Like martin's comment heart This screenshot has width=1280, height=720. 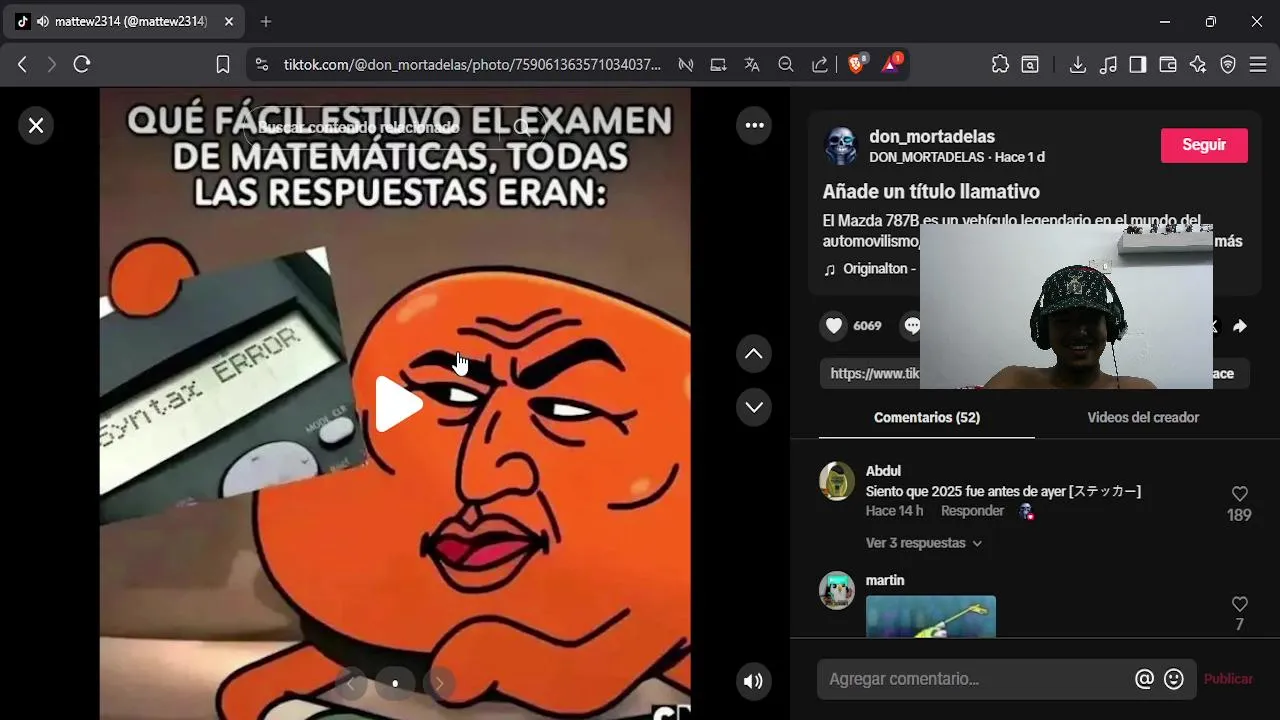pyautogui.click(x=1239, y=604)
